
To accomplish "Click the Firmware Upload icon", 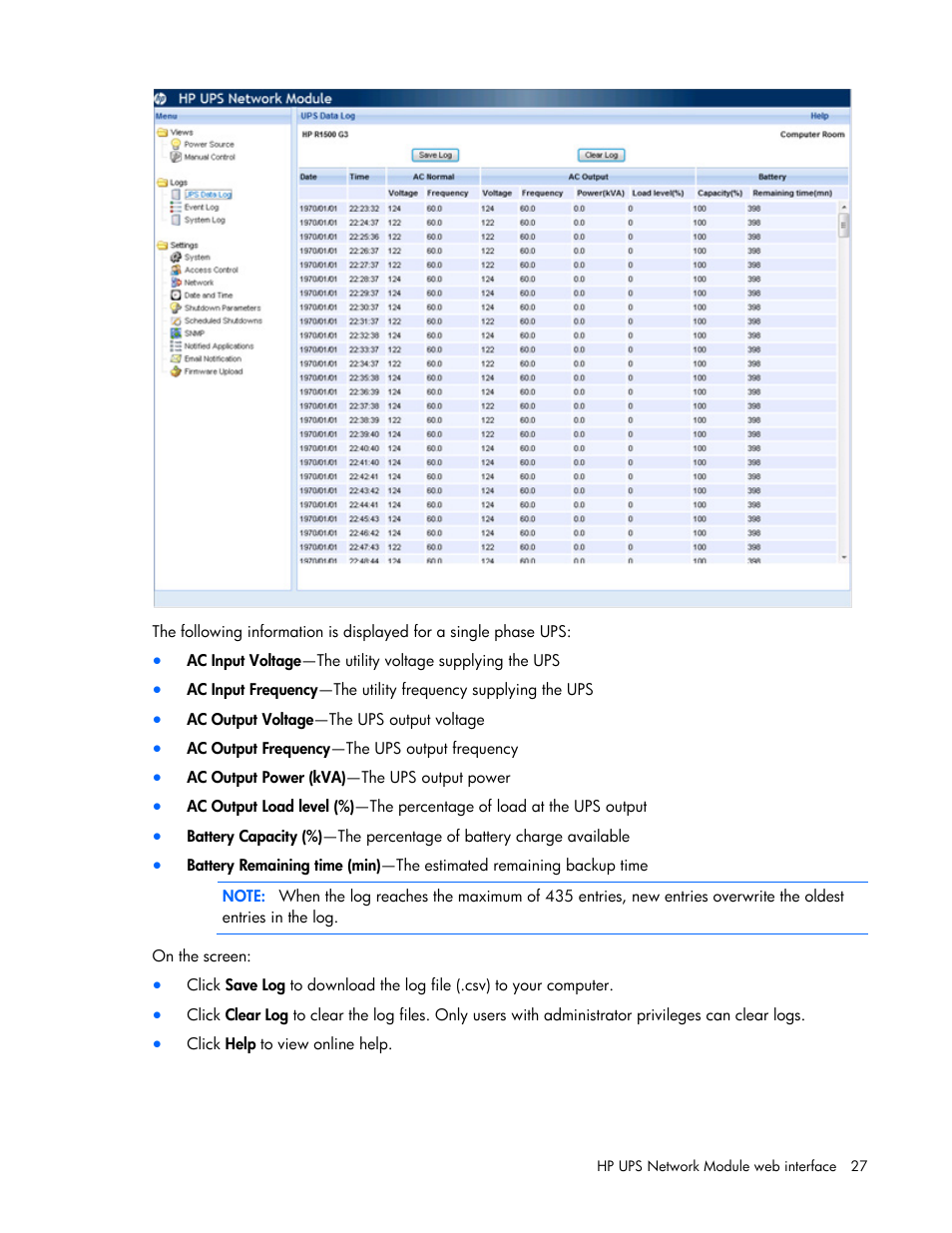I will (x=176, y=371).
